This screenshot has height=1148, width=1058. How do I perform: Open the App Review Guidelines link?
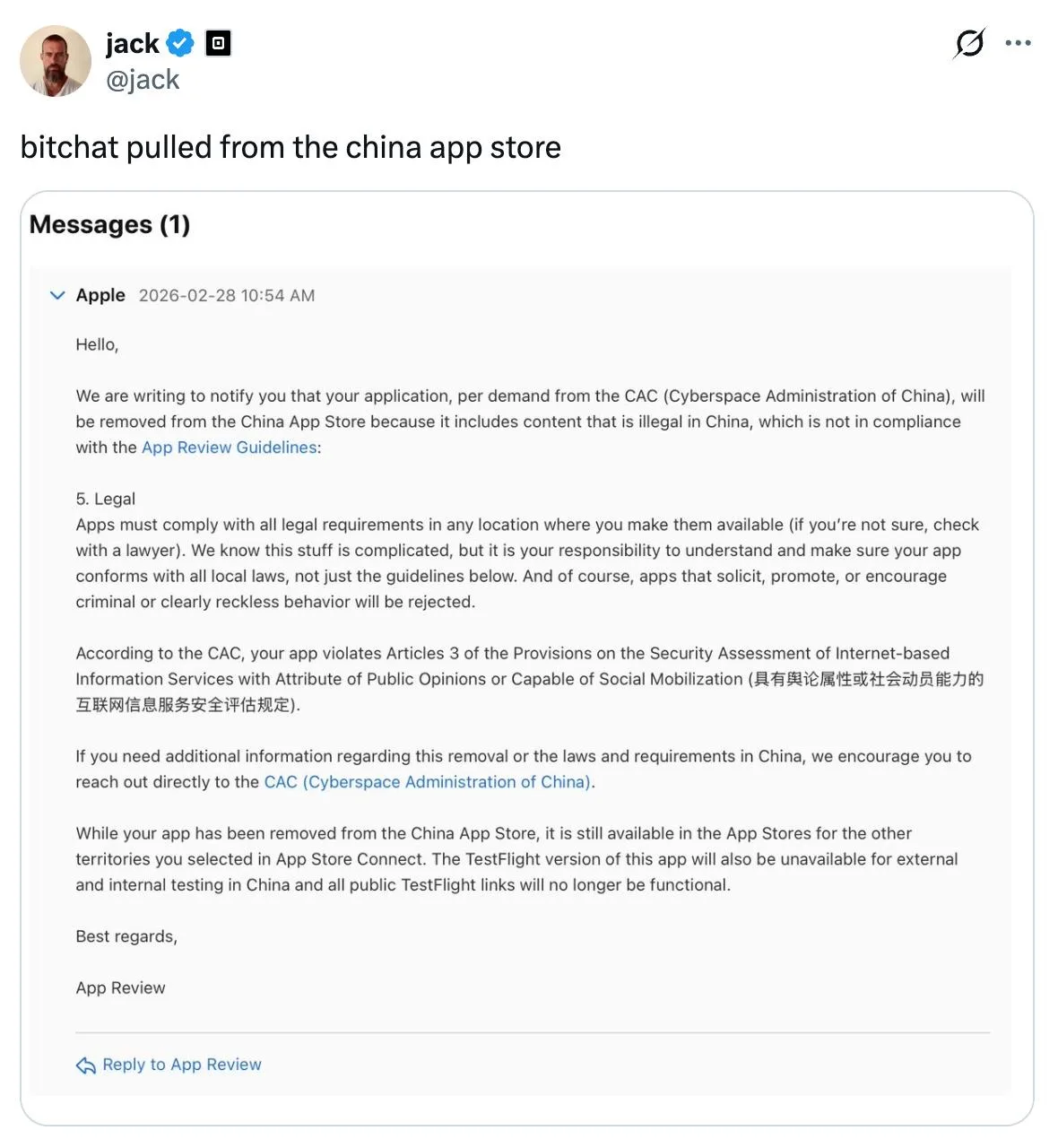click(229, 448)
